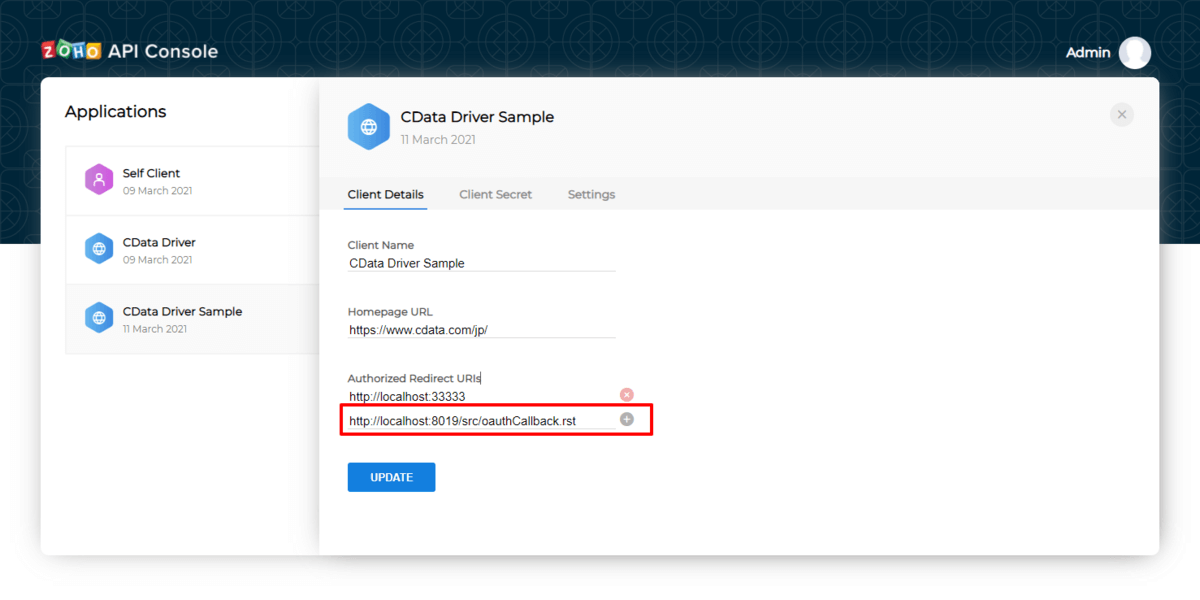This screenshot has height=600, width=1200.
Task: Focus the Homepage URL input field
Action: (481, 329)
